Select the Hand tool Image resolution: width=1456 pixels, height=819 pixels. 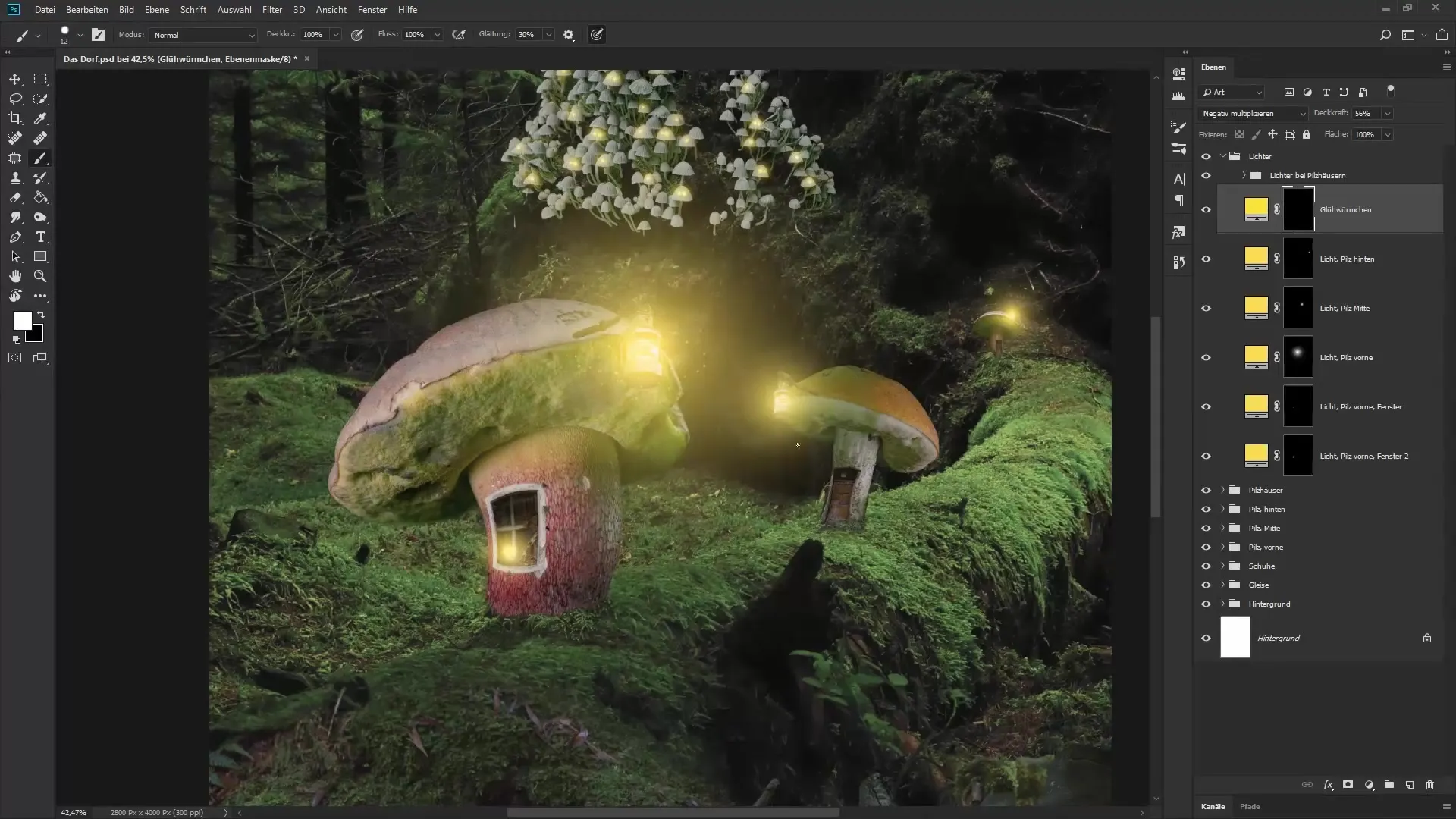point(15,276)
